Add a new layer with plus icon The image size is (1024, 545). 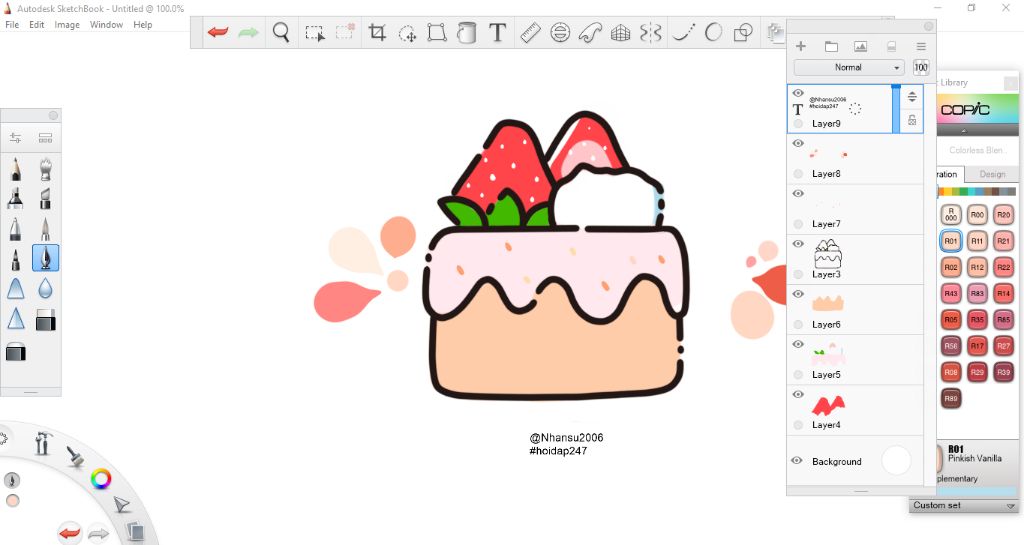pyautogui.click(x=801, y=46)
